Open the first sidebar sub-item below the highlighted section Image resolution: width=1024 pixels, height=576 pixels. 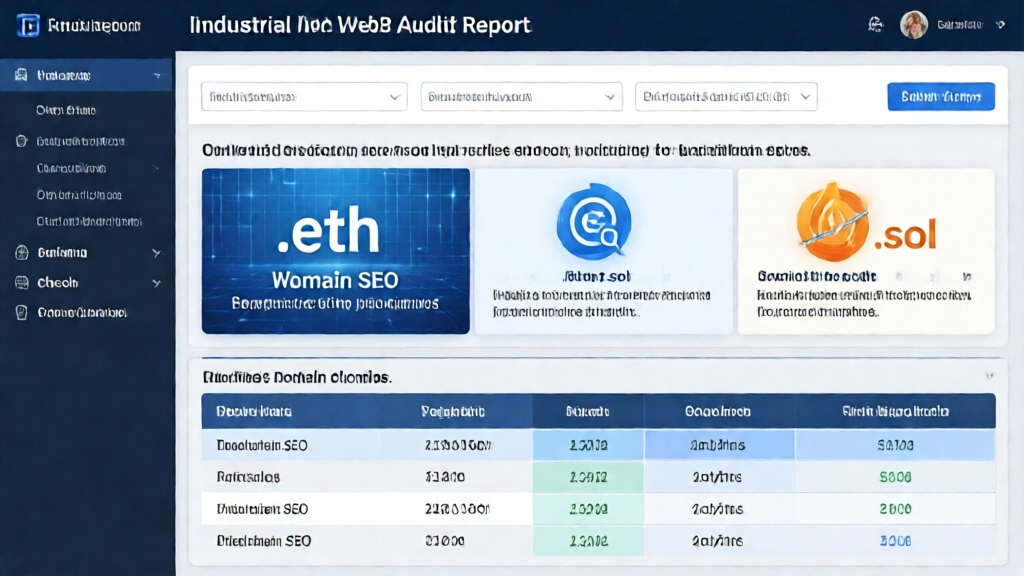66,110
